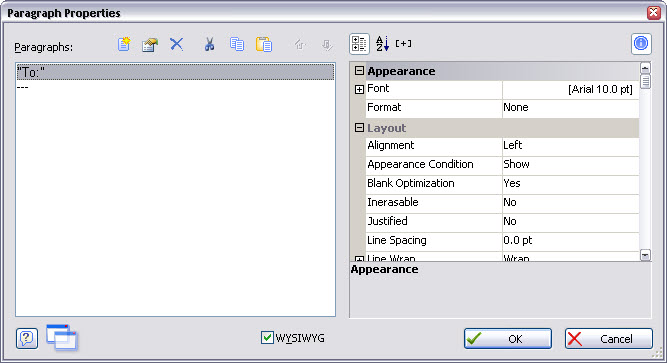Move paragraph up with the up arrow
This screenshot has width=667, height=363.
(x=299, y=44)
